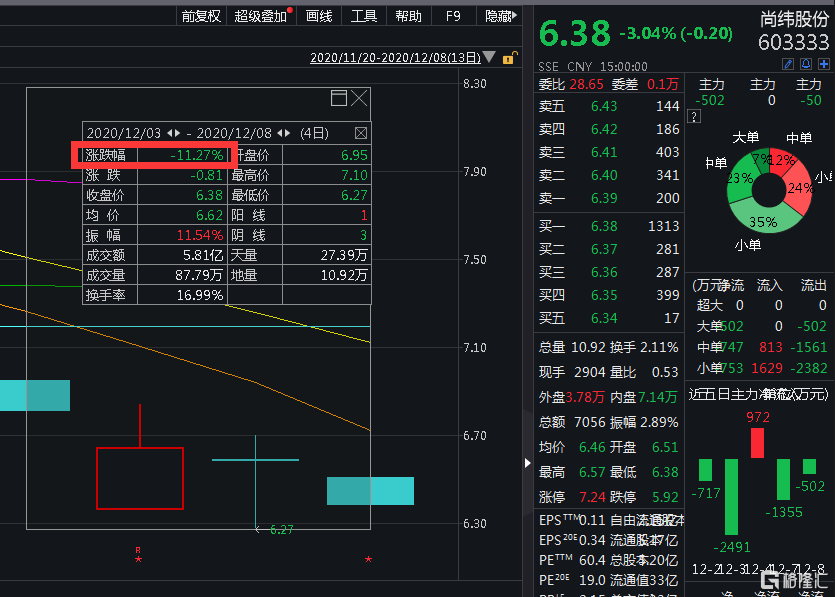
Task: Click the red R star marker
Action: [138, 555]
